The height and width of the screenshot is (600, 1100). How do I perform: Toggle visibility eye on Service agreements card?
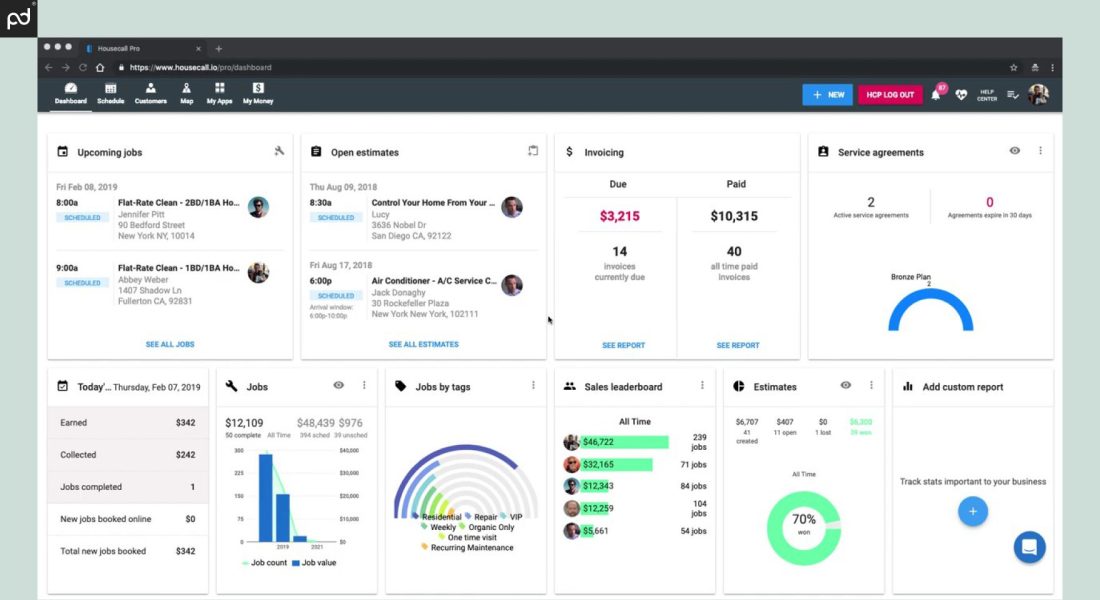(x=1015, y=151)
